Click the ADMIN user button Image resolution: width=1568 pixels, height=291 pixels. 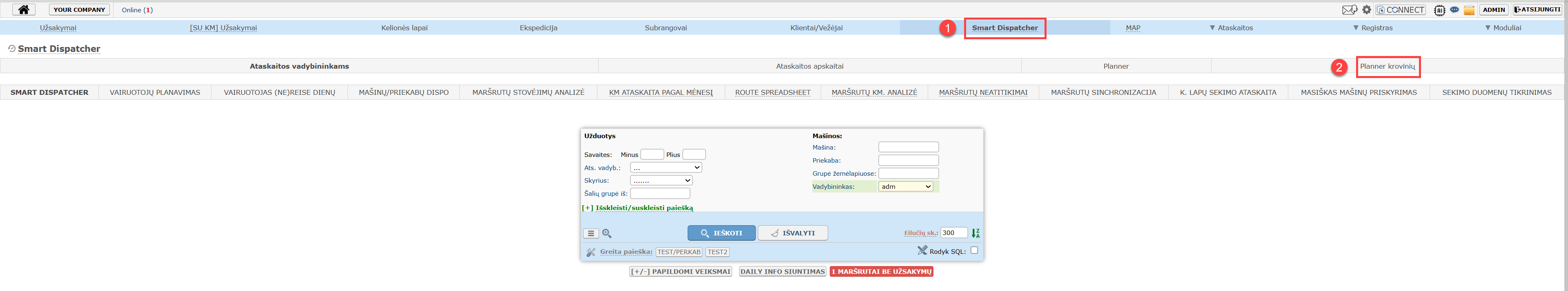coord(1494,10)
